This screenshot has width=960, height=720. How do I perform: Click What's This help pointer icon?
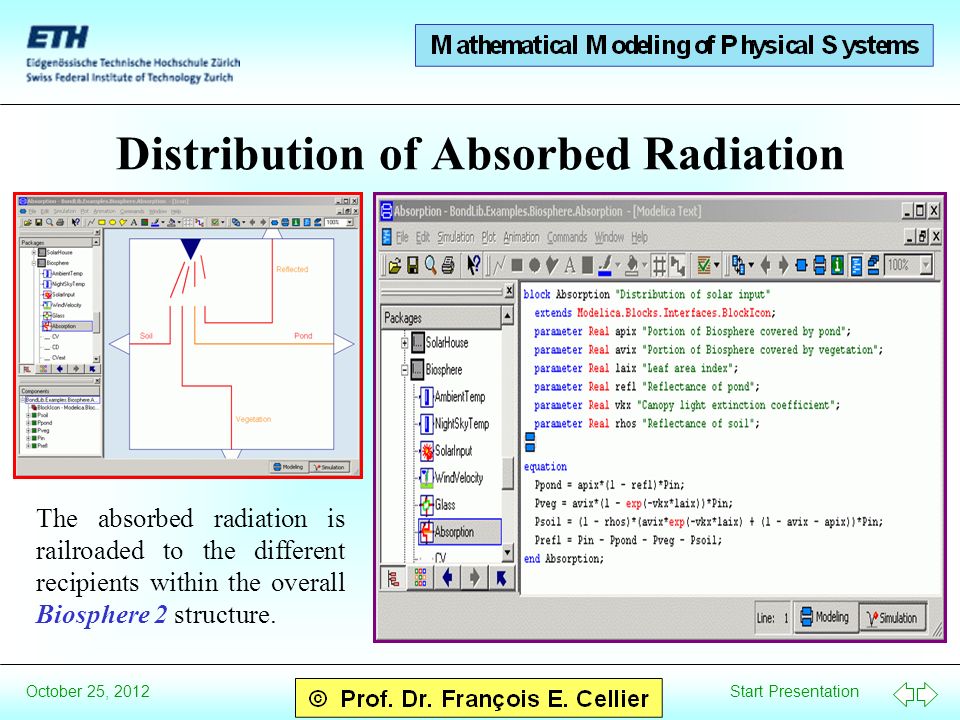474,266
